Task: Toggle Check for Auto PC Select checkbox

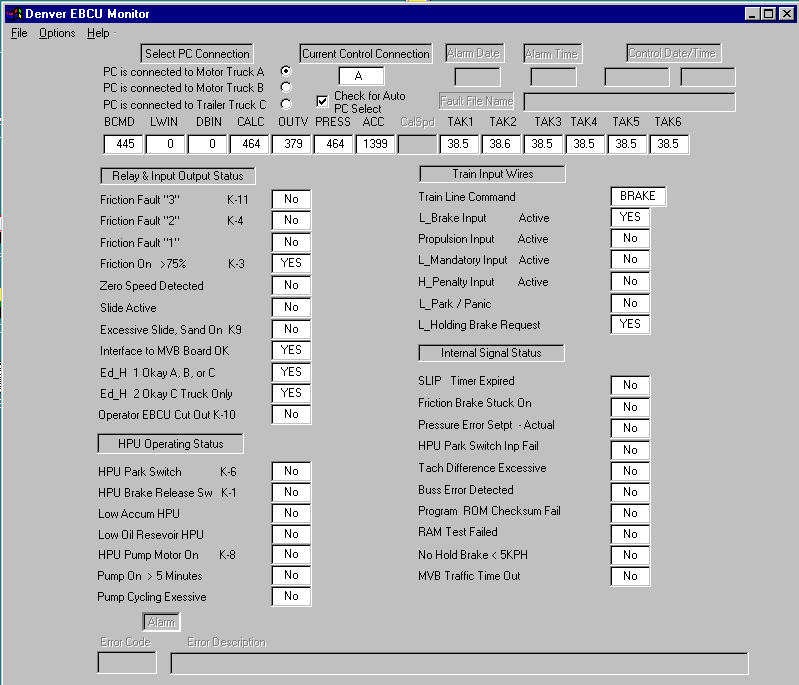Action: pyautogui.click(x=322, y=101)
